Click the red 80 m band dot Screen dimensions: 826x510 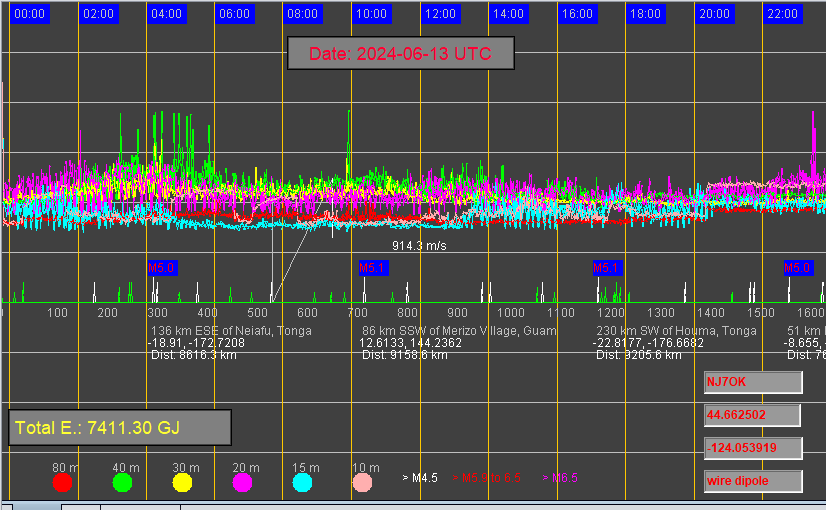(62, 483)
